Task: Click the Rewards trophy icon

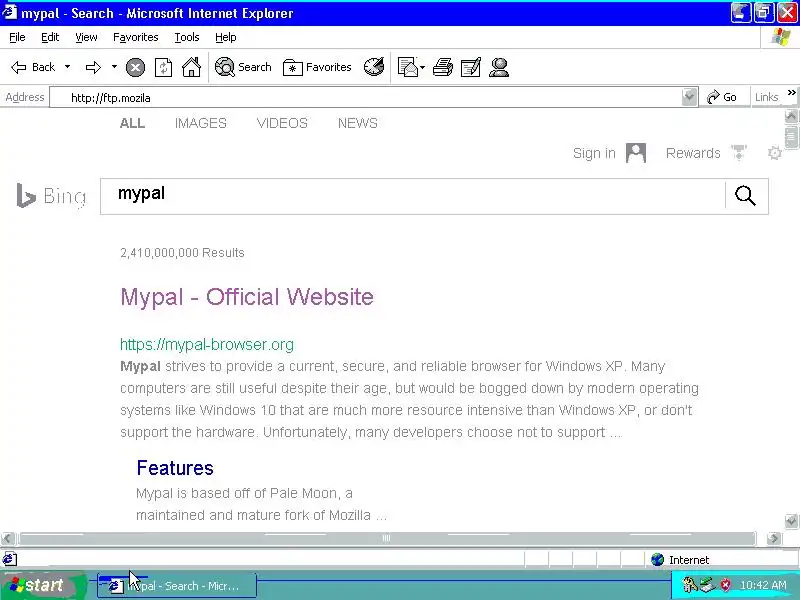Action: 739,152
